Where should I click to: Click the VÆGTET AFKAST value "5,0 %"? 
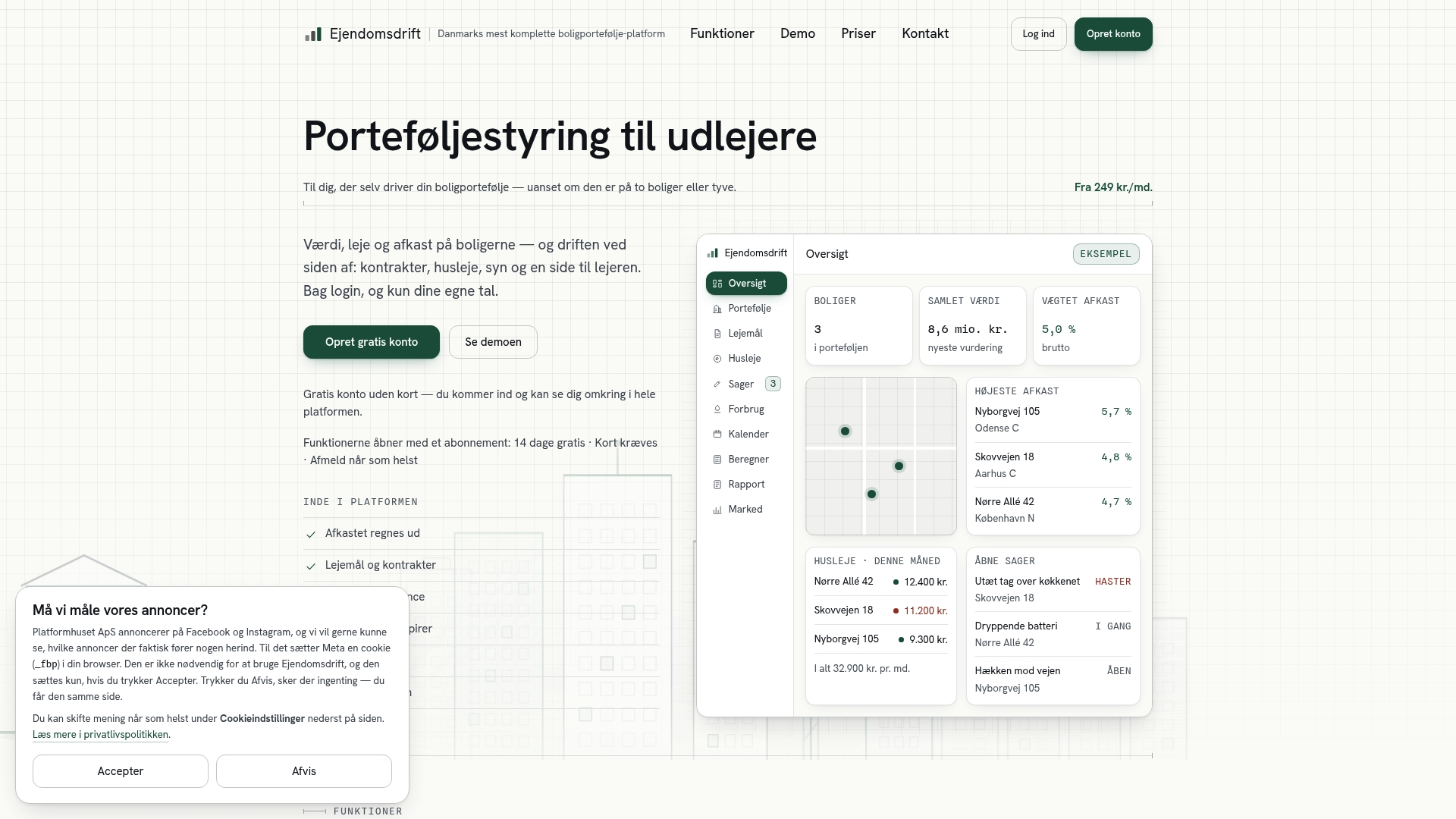pyautogui.click(x=1059, y=330)
